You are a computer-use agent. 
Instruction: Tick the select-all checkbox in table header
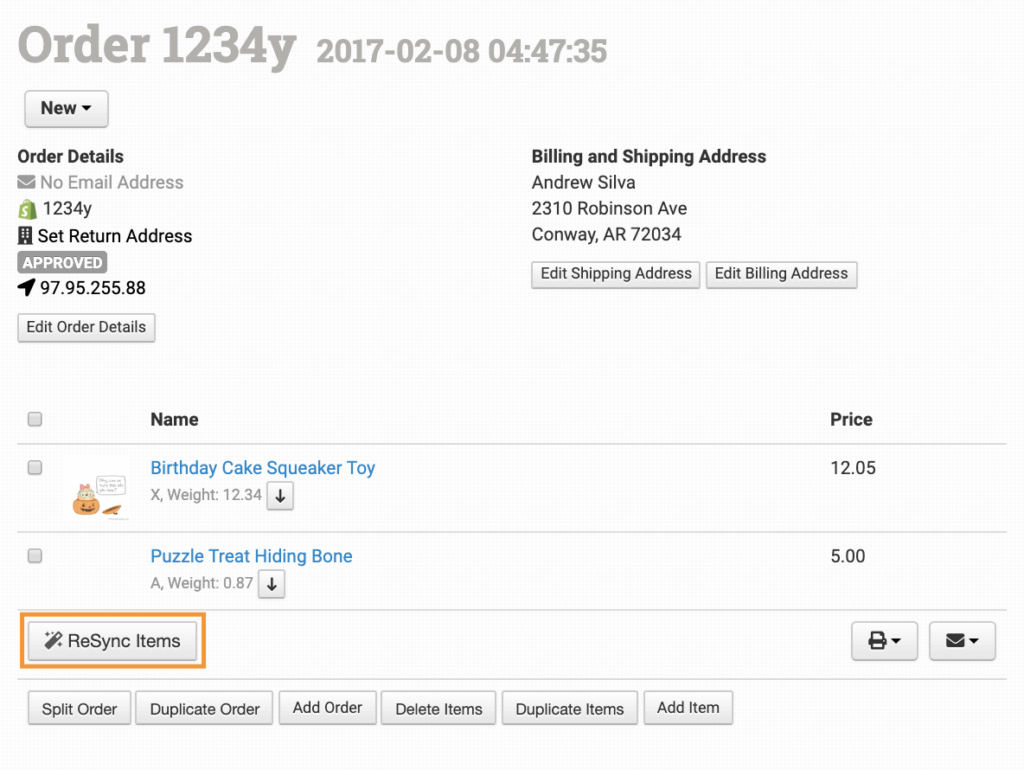tap(35, 420)
